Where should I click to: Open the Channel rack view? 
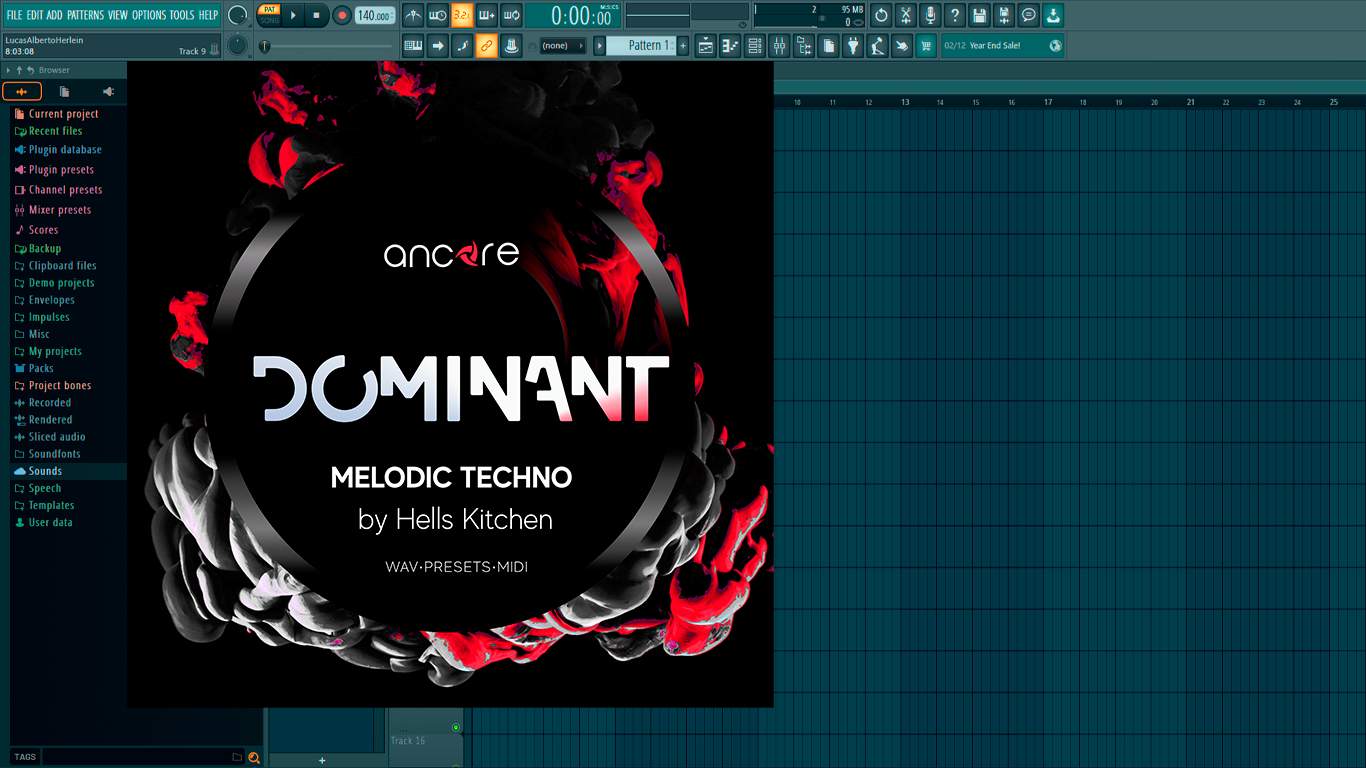tap(755, 45)
